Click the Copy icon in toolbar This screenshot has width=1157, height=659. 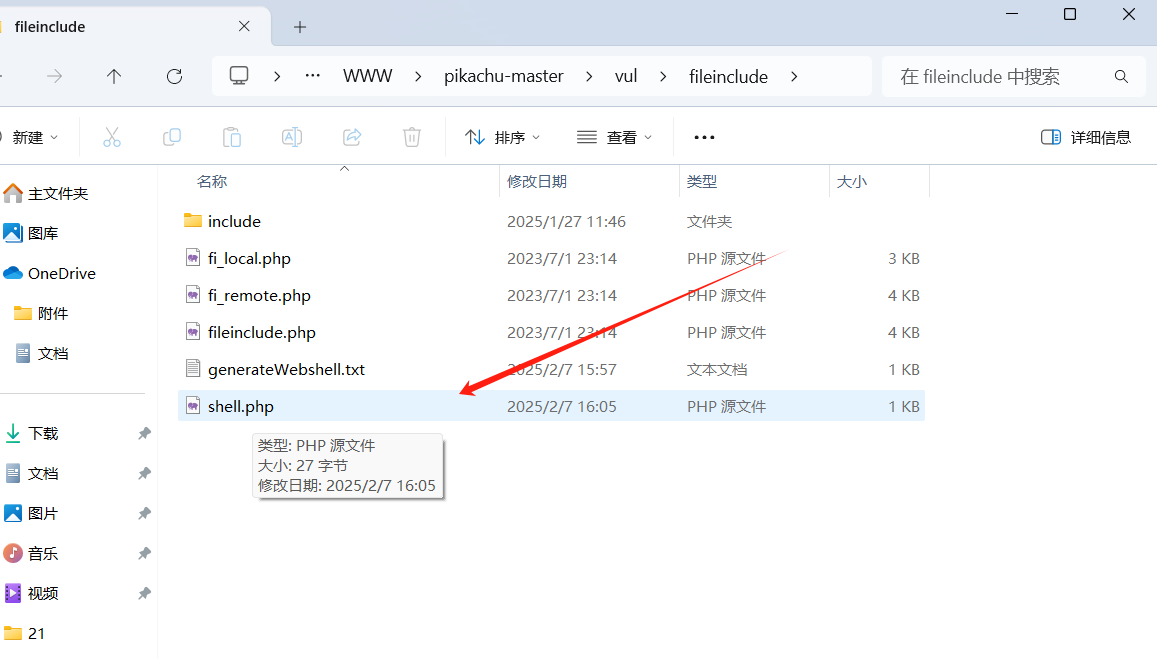(172, 137)
